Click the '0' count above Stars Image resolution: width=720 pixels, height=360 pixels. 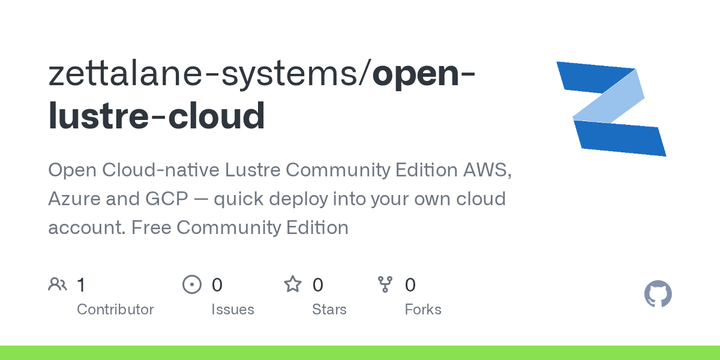[x=318, y=285]
